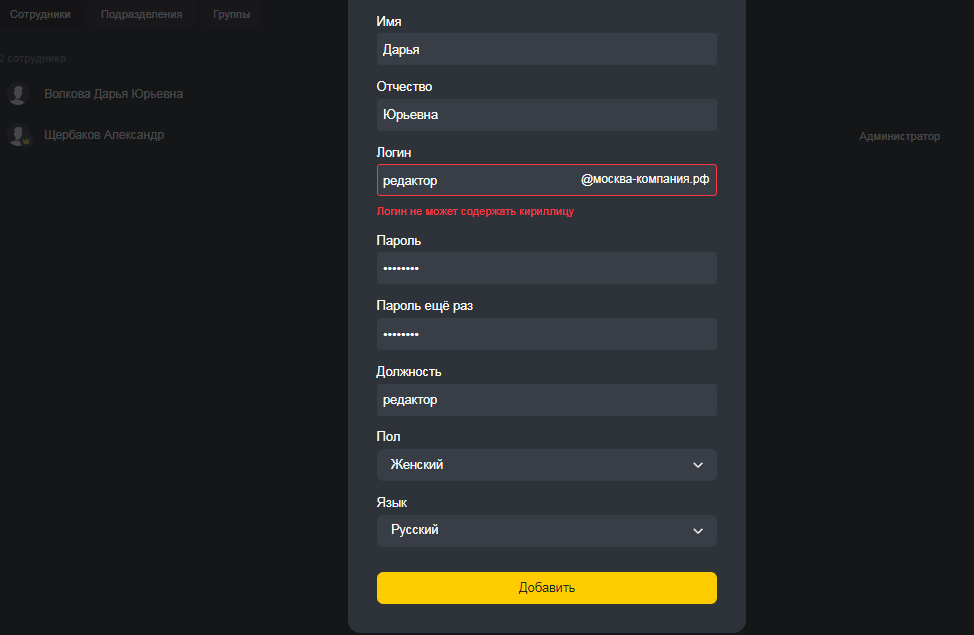Screen dimensions: 974x635
Task: Click the chevron arrow in the Язык field
Action: (698, 531)
